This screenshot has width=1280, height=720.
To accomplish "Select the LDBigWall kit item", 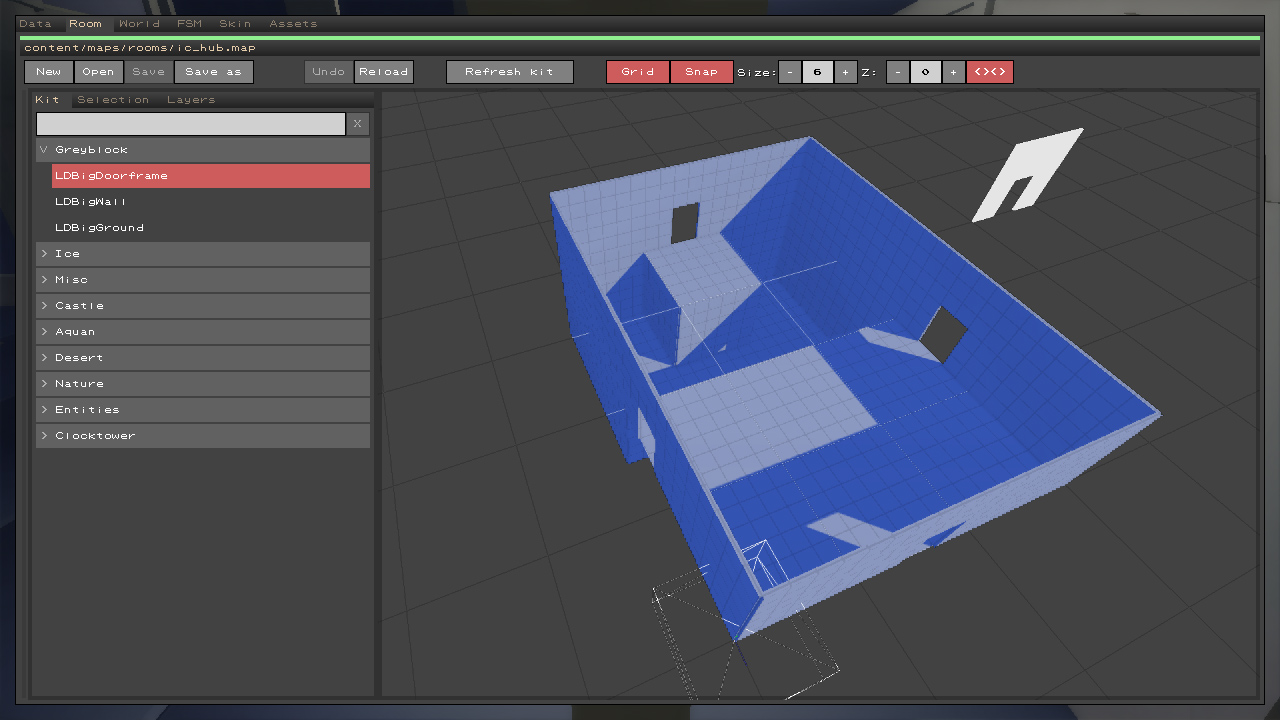I will click(211, 202).
